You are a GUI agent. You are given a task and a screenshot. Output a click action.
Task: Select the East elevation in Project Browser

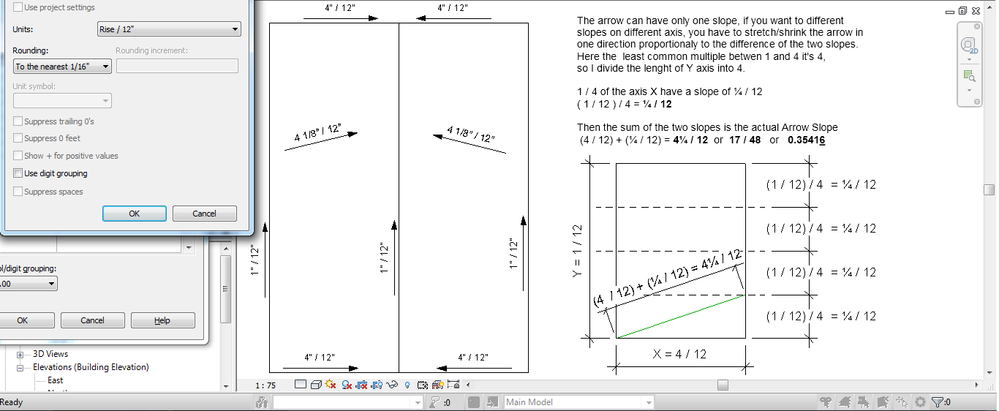click(x=55, y=380)
